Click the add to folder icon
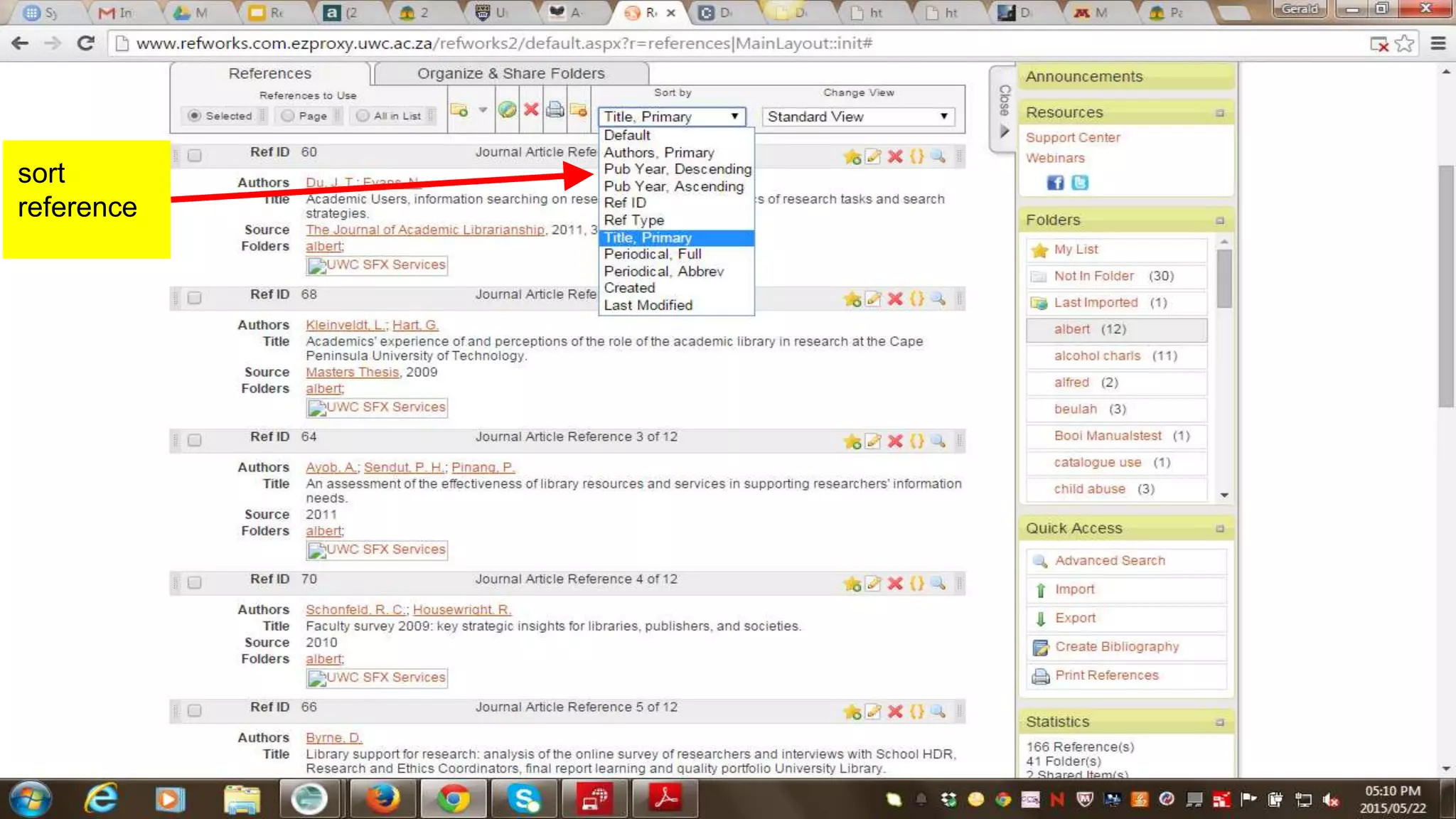 (459, 110)
